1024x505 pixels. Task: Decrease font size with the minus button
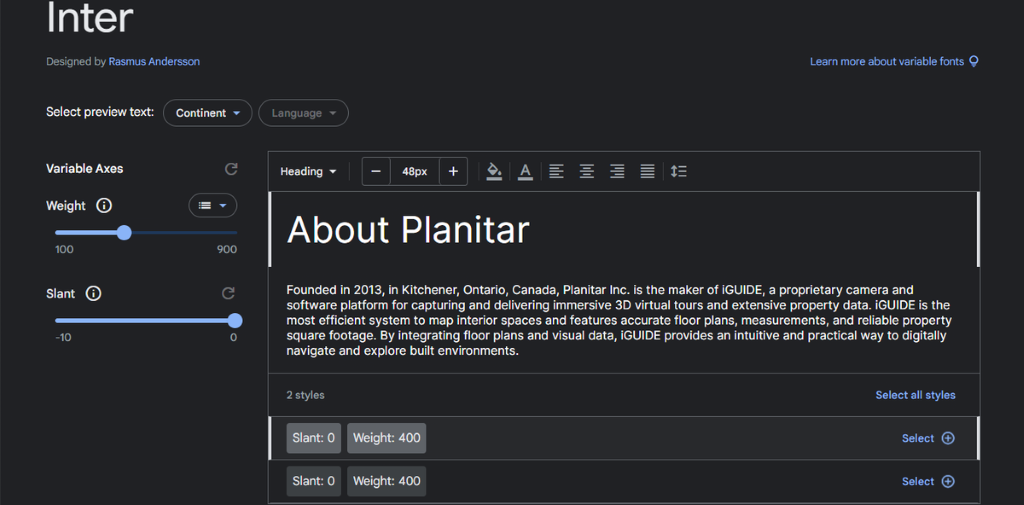pos(376,172)
